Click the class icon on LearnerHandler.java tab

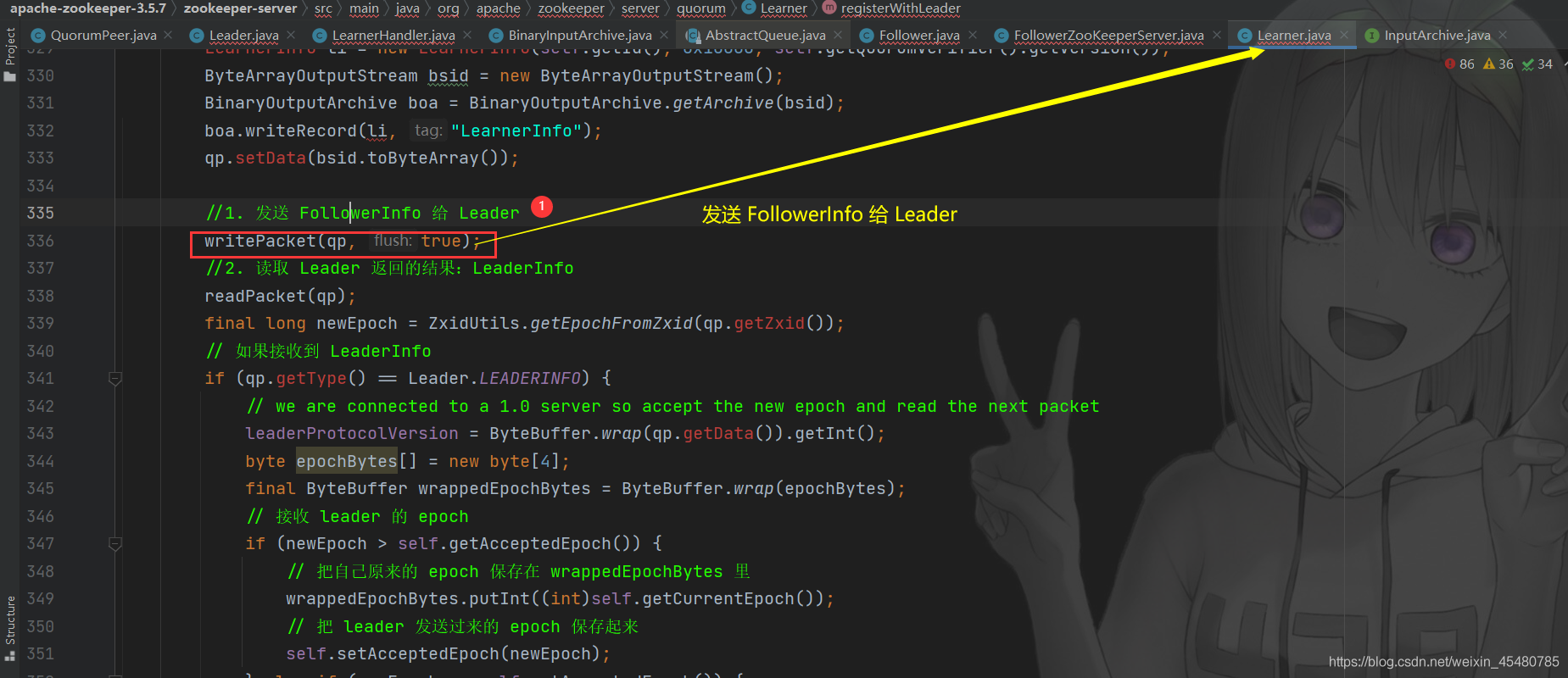(319, 36)
